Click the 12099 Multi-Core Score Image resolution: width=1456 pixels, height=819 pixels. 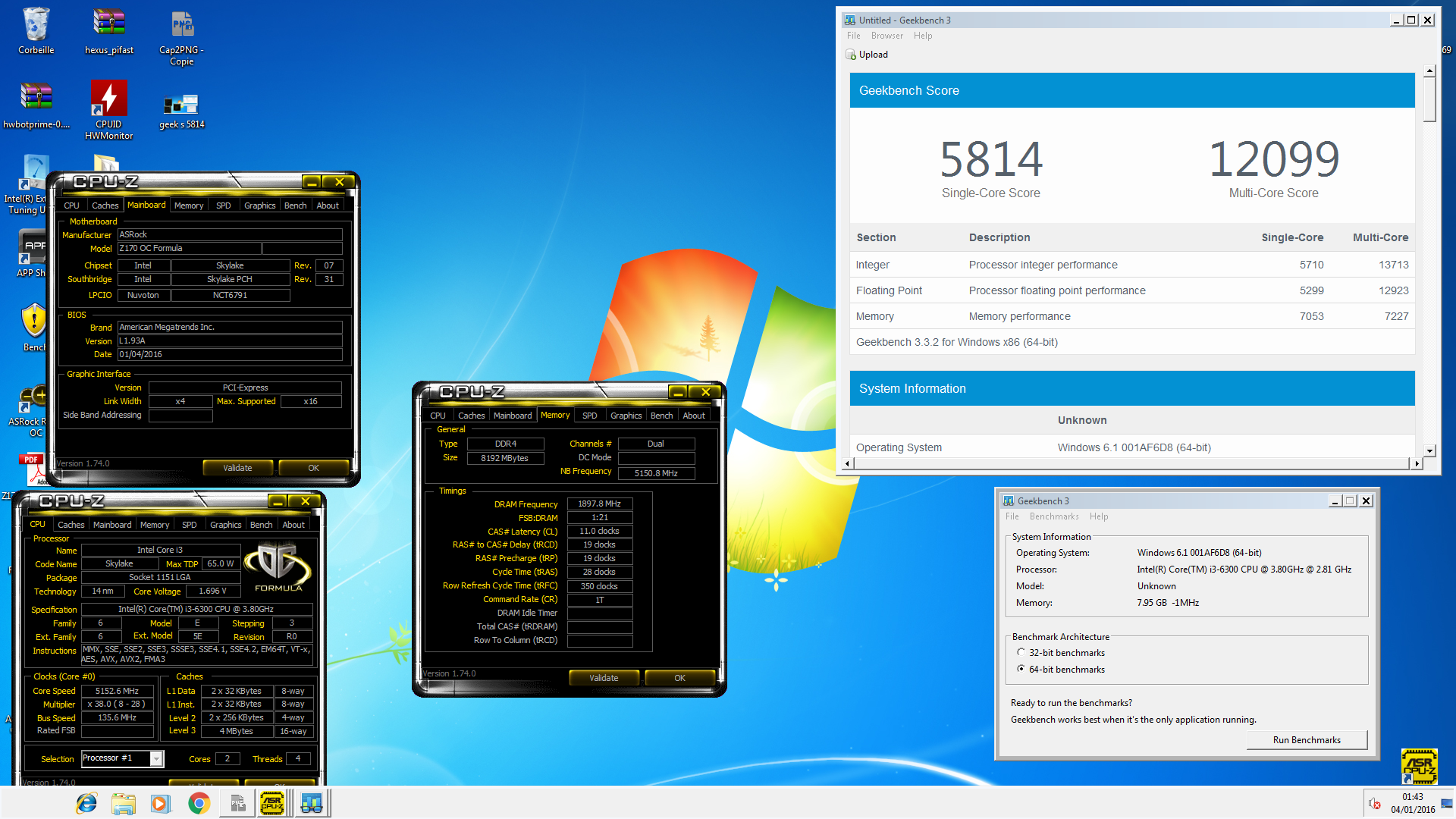point(1273,158)
